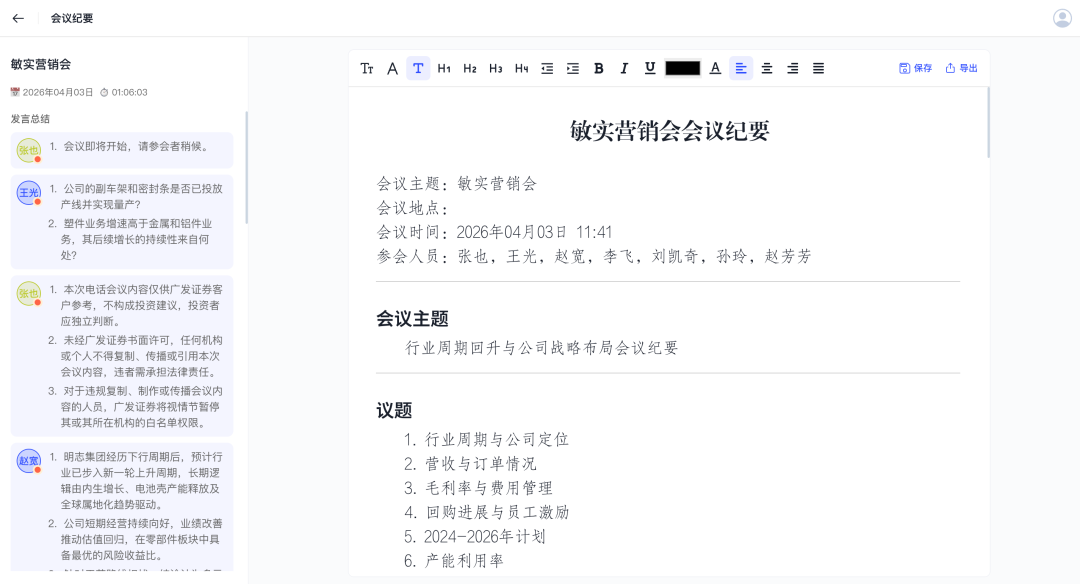Justify the text alignment
The height and width of the screenshot is (584, 1080).
(818, 68)
